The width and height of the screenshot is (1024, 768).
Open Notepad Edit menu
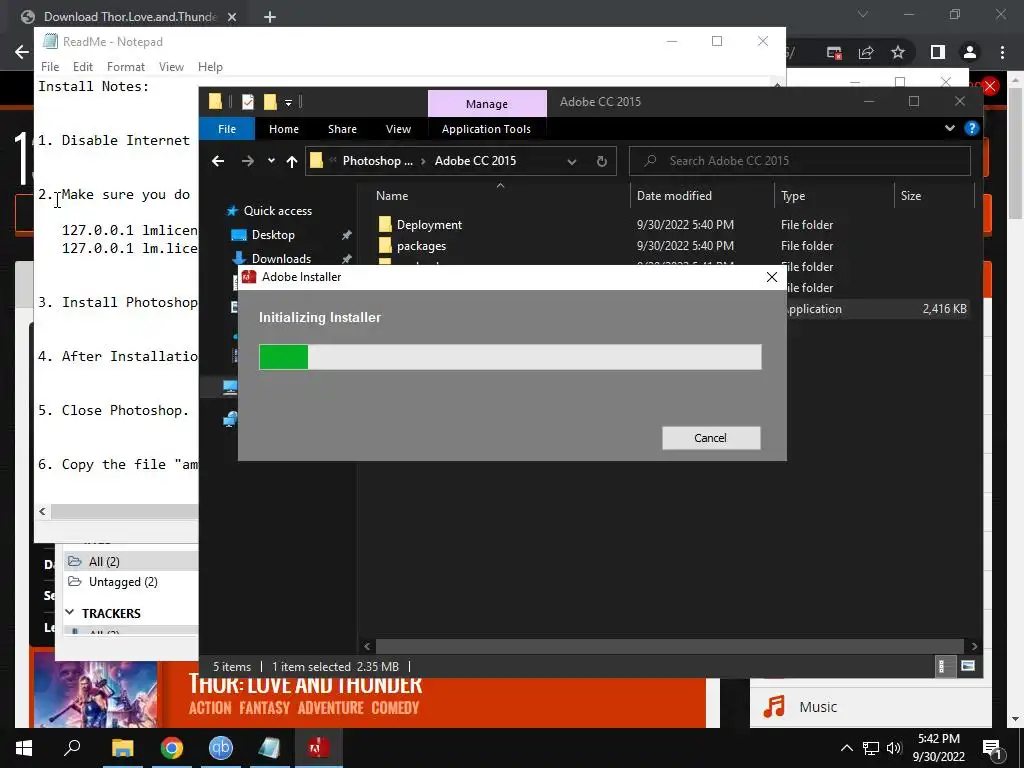(x=82, y=67)
